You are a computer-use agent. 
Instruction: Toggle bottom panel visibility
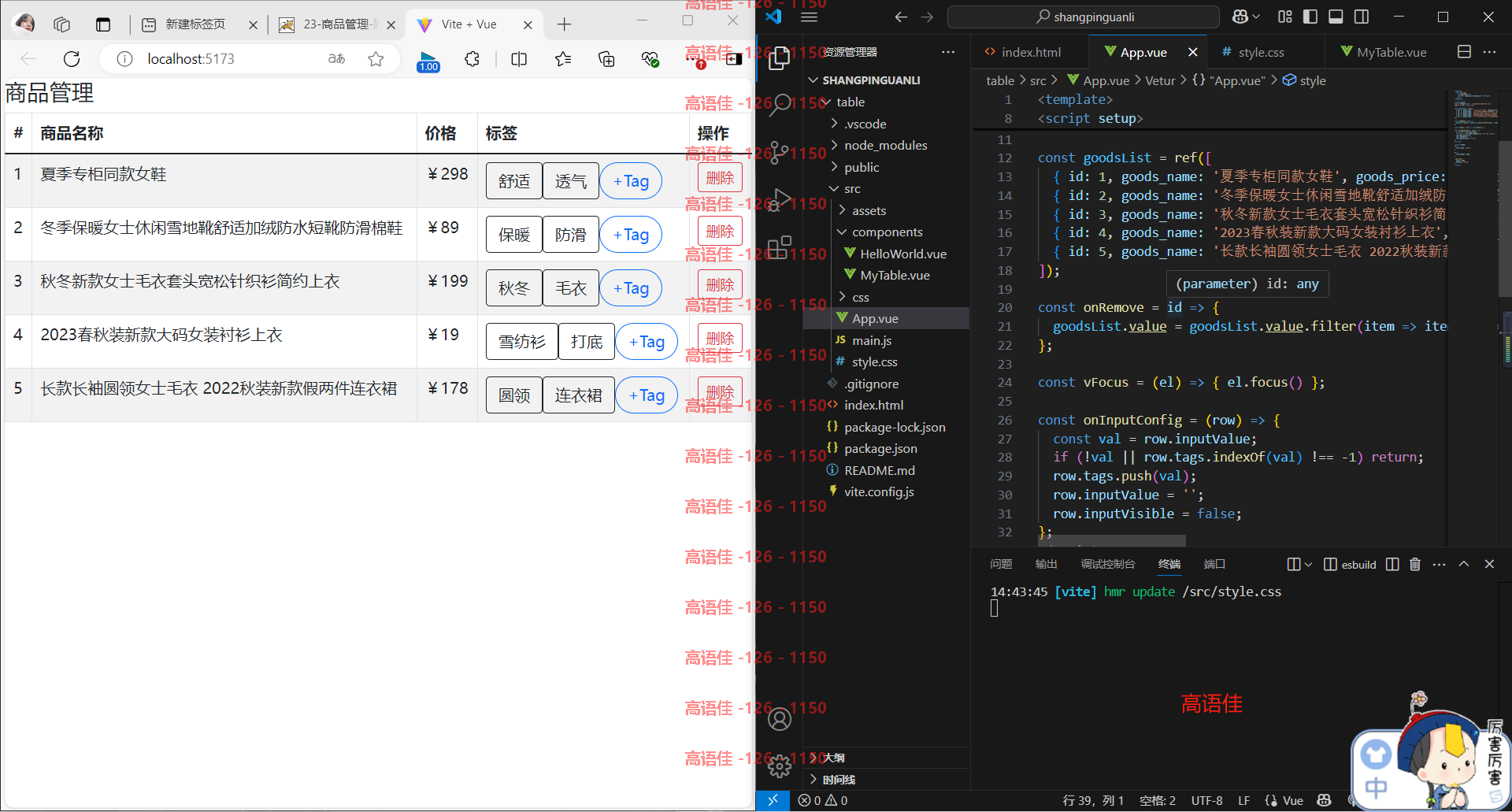click(x=1336, y=17)
